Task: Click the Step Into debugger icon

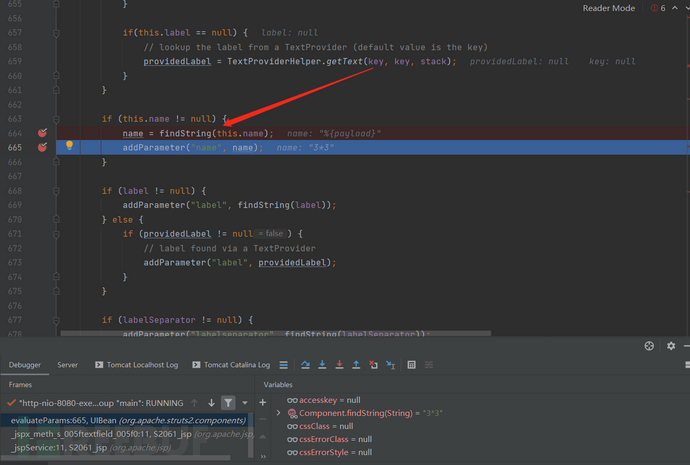Action: [x=322, y=366]
